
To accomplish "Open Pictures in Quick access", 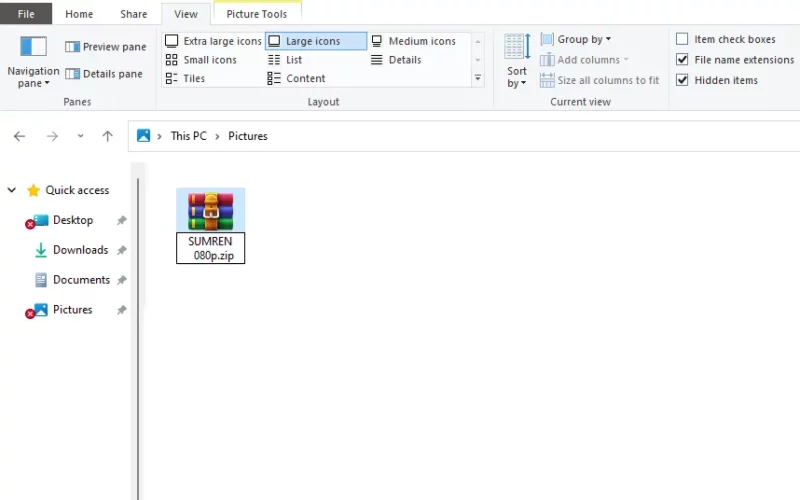I will click(x=72, y=310).
